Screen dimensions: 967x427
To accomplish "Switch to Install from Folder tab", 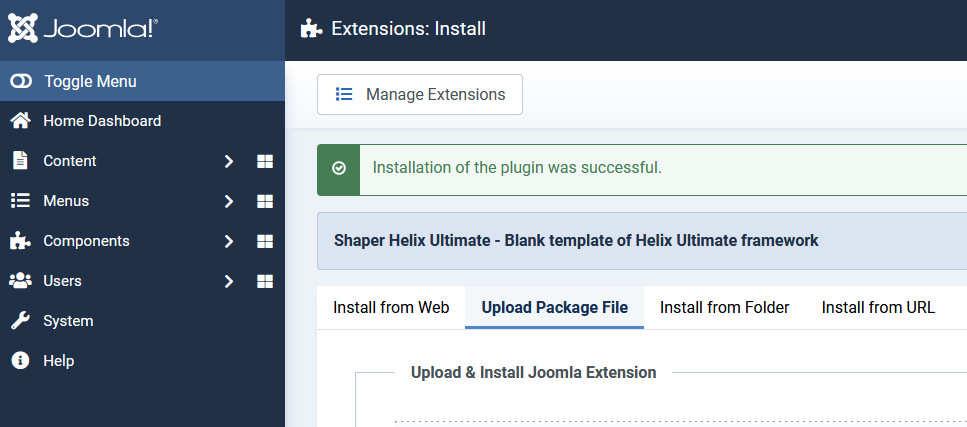I will (x=725, y=308).
